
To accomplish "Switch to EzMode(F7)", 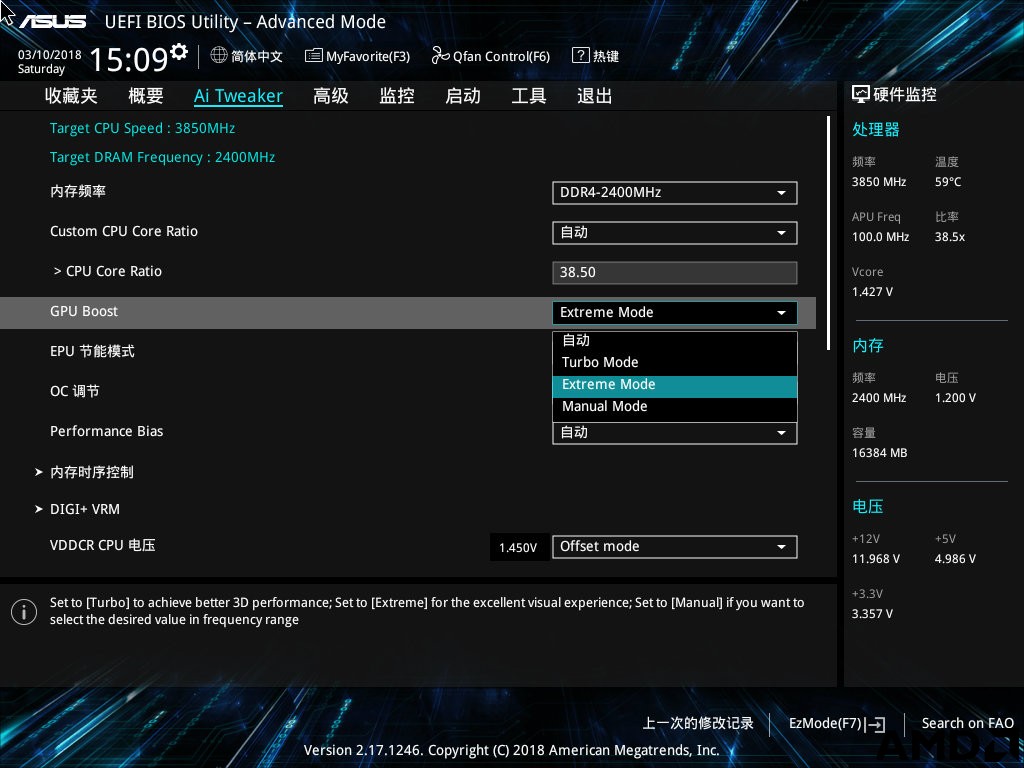I will pyautogui.click(x=837, y=724).
